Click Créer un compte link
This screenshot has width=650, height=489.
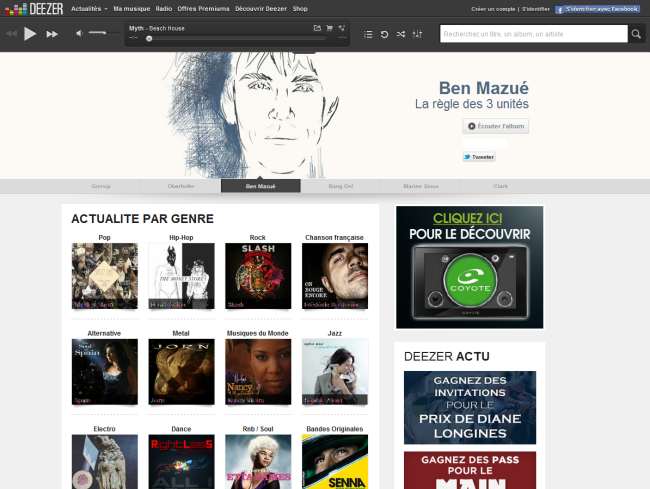point(493,9)
